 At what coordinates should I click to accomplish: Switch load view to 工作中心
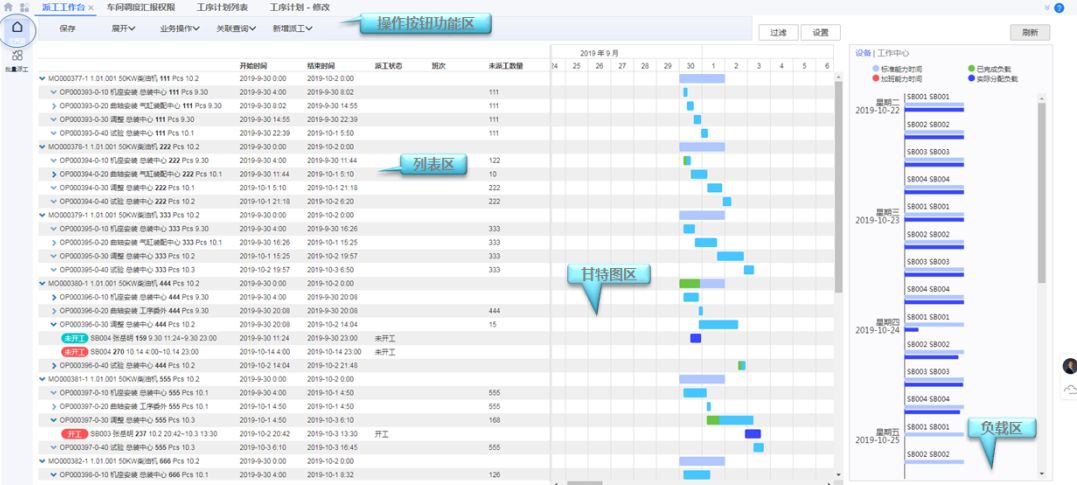[893, 53]
